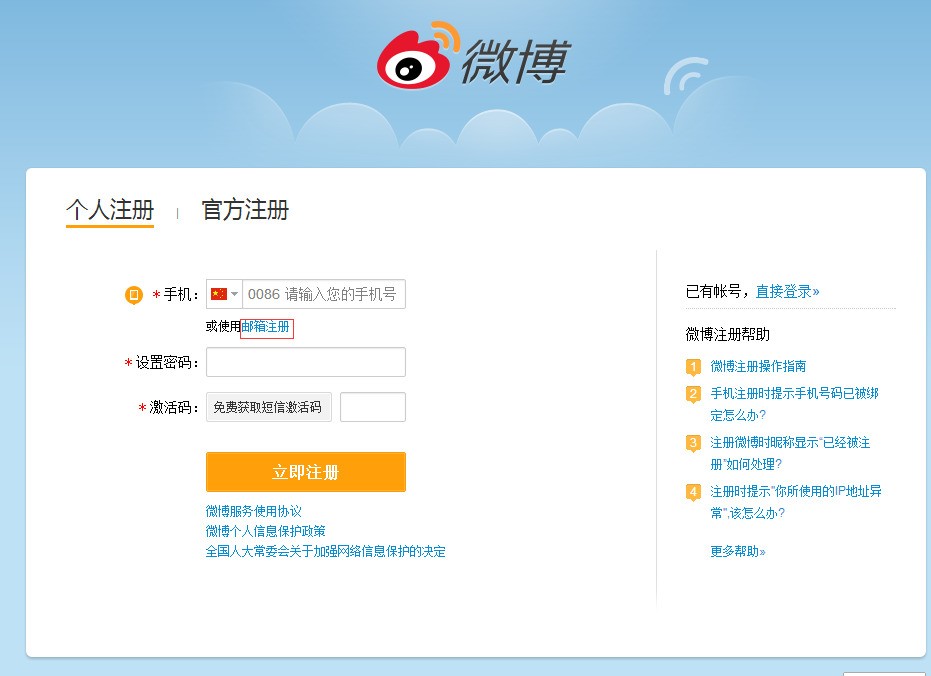Open 微博服务使用协议 link
Viewport: 931px width, 676px height.
click(254, 511)
